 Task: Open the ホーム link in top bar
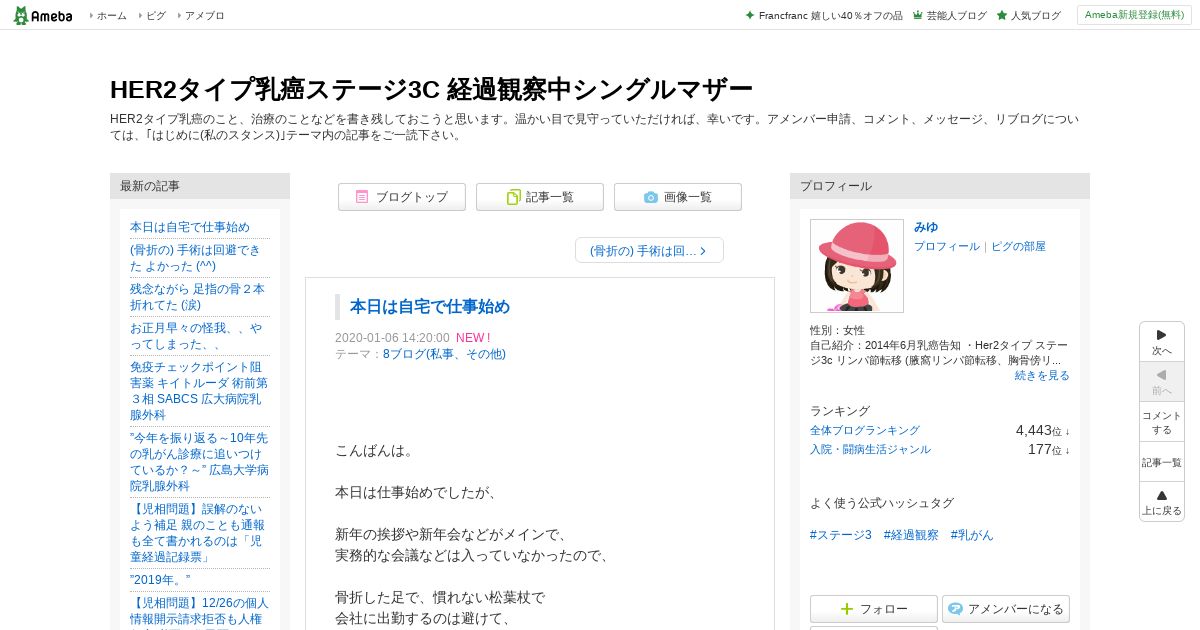[x=112, y=16]
